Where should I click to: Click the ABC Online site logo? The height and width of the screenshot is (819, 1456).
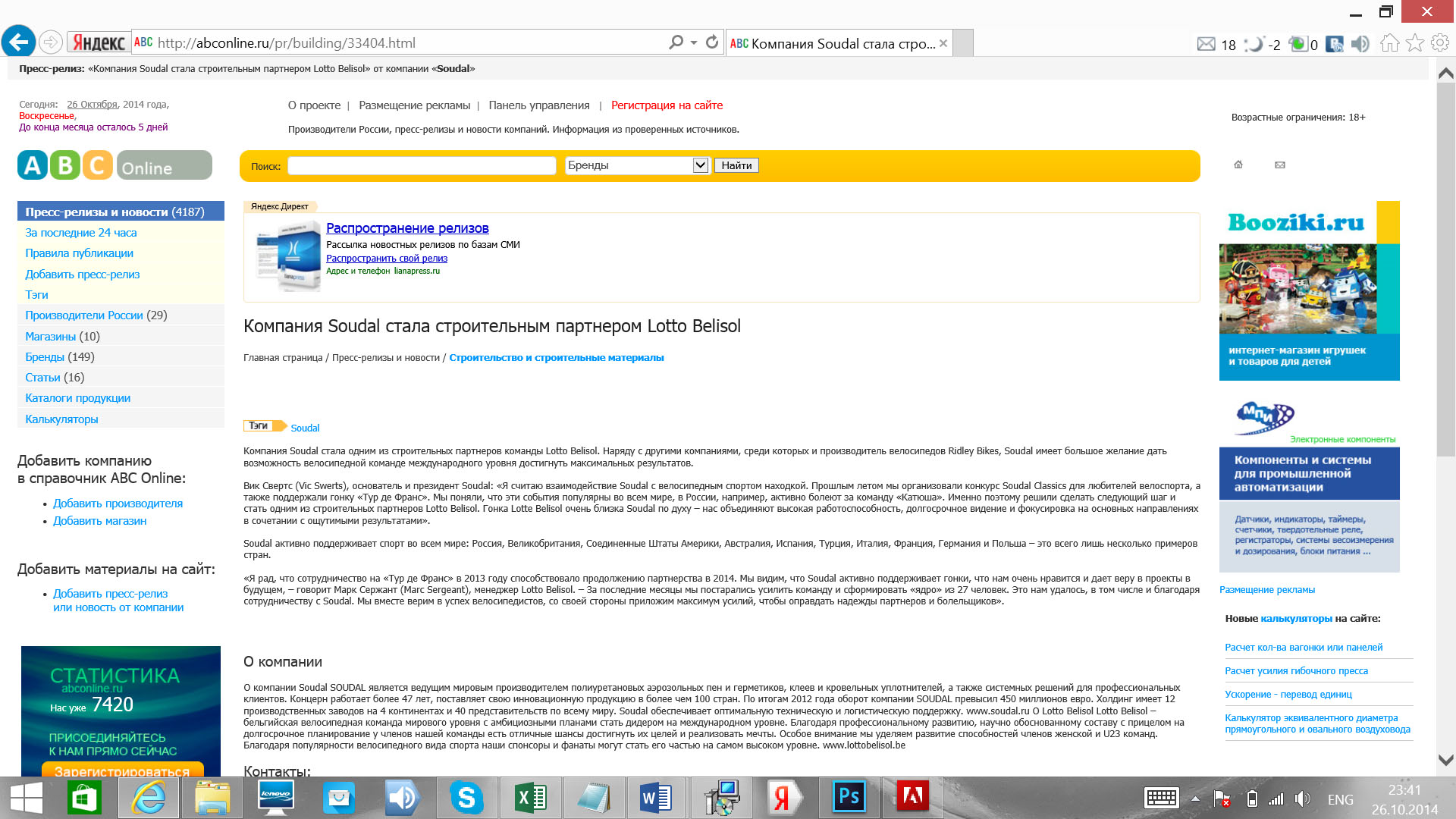click(115, 165)
